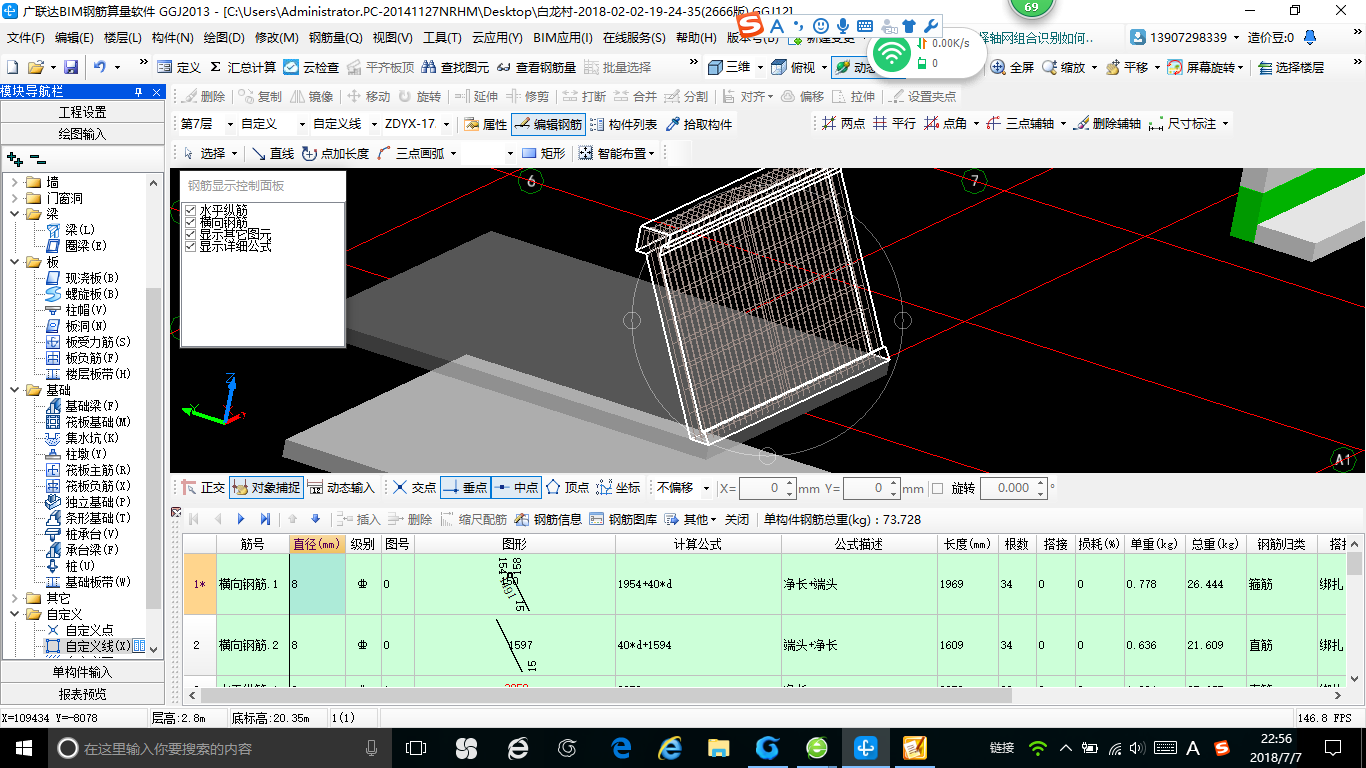Toggle 中点 midpoint snap
This screenshot has width=1366, height=768.
pos(516,488)
